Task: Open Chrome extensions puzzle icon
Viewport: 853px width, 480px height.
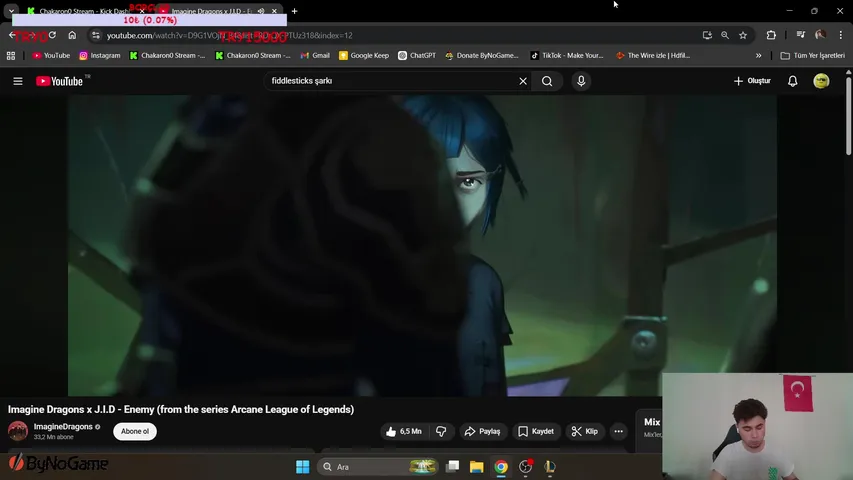Action: [x=771, y=35]
